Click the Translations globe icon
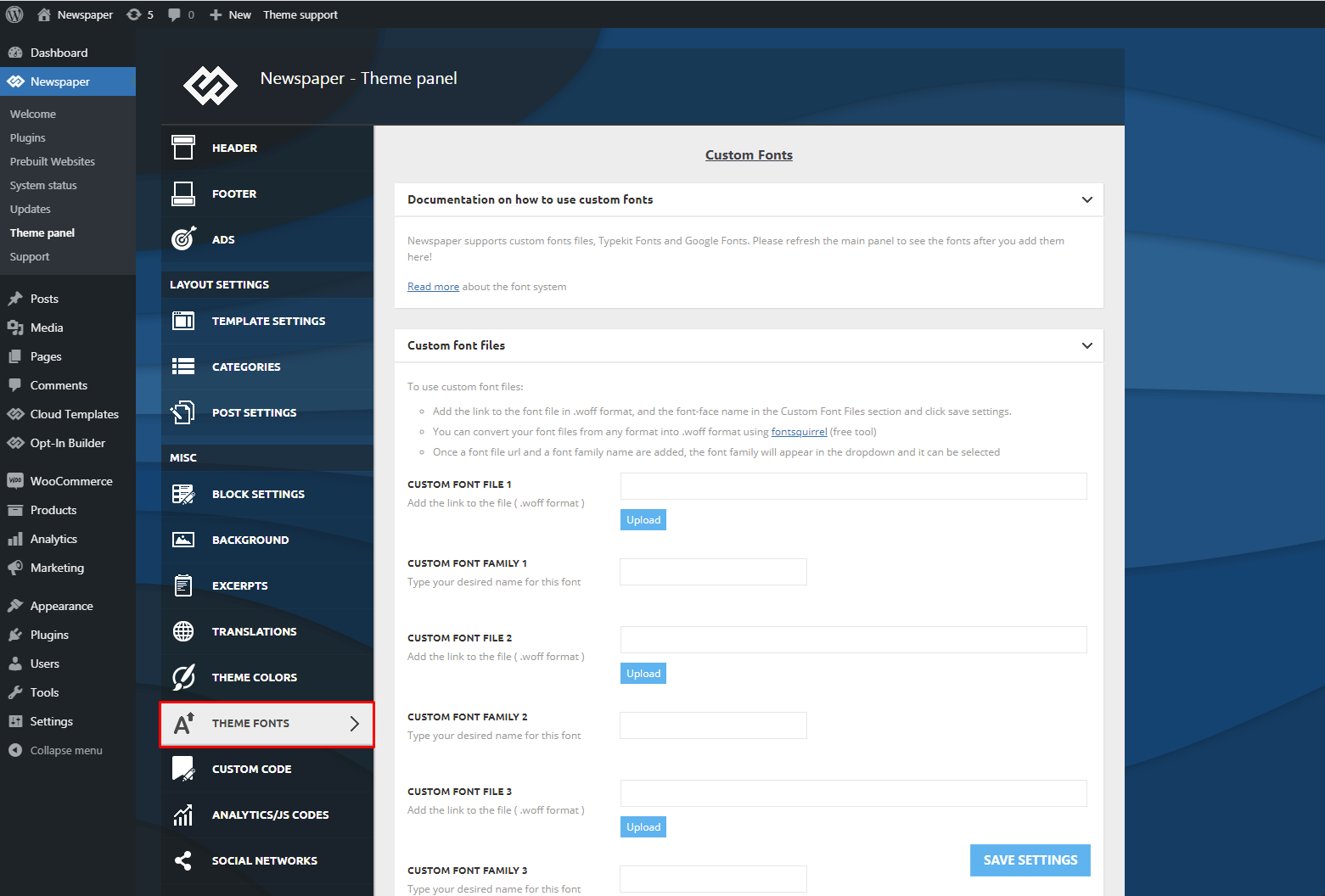 pos(183,631)
